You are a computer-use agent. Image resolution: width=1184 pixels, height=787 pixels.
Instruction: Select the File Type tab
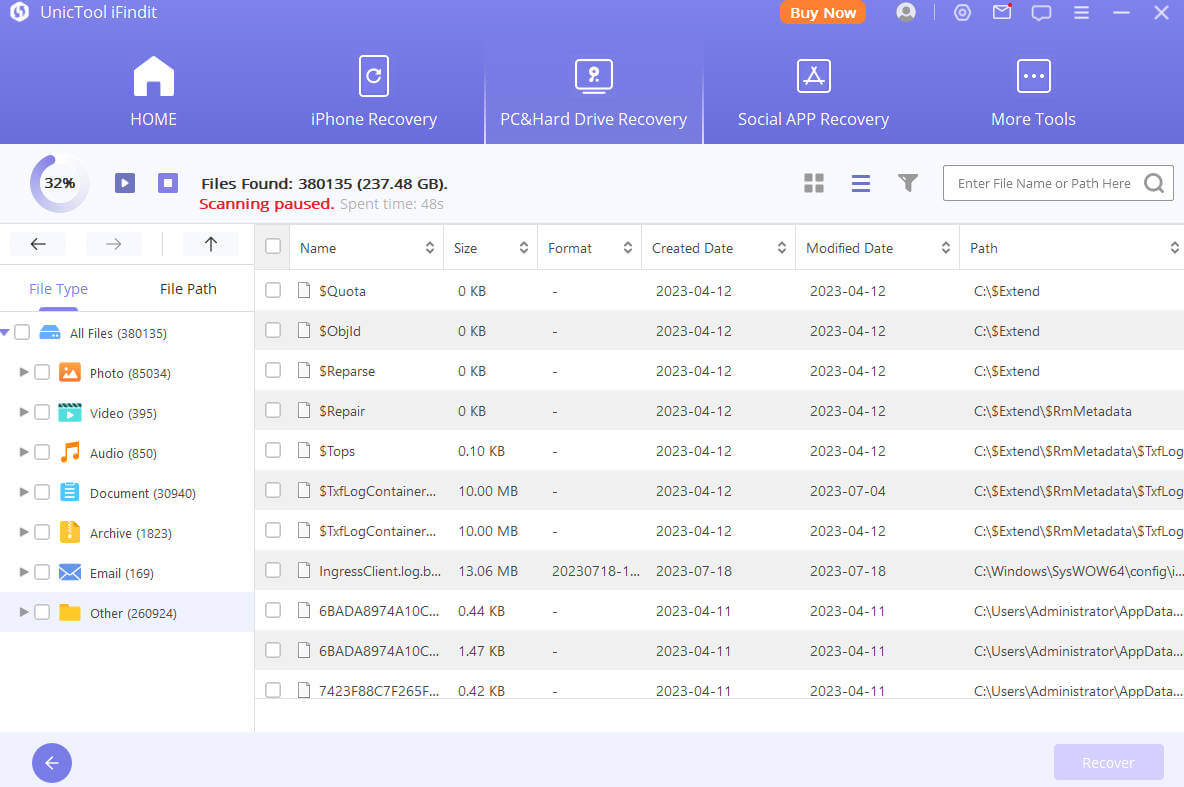tap(58, 289)
